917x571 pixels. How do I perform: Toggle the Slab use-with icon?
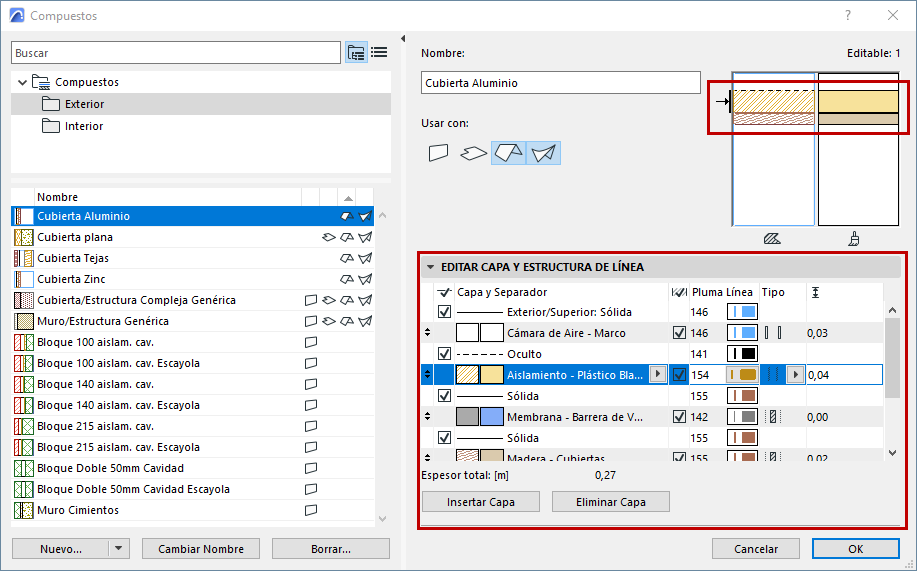(x=474, y=153)
